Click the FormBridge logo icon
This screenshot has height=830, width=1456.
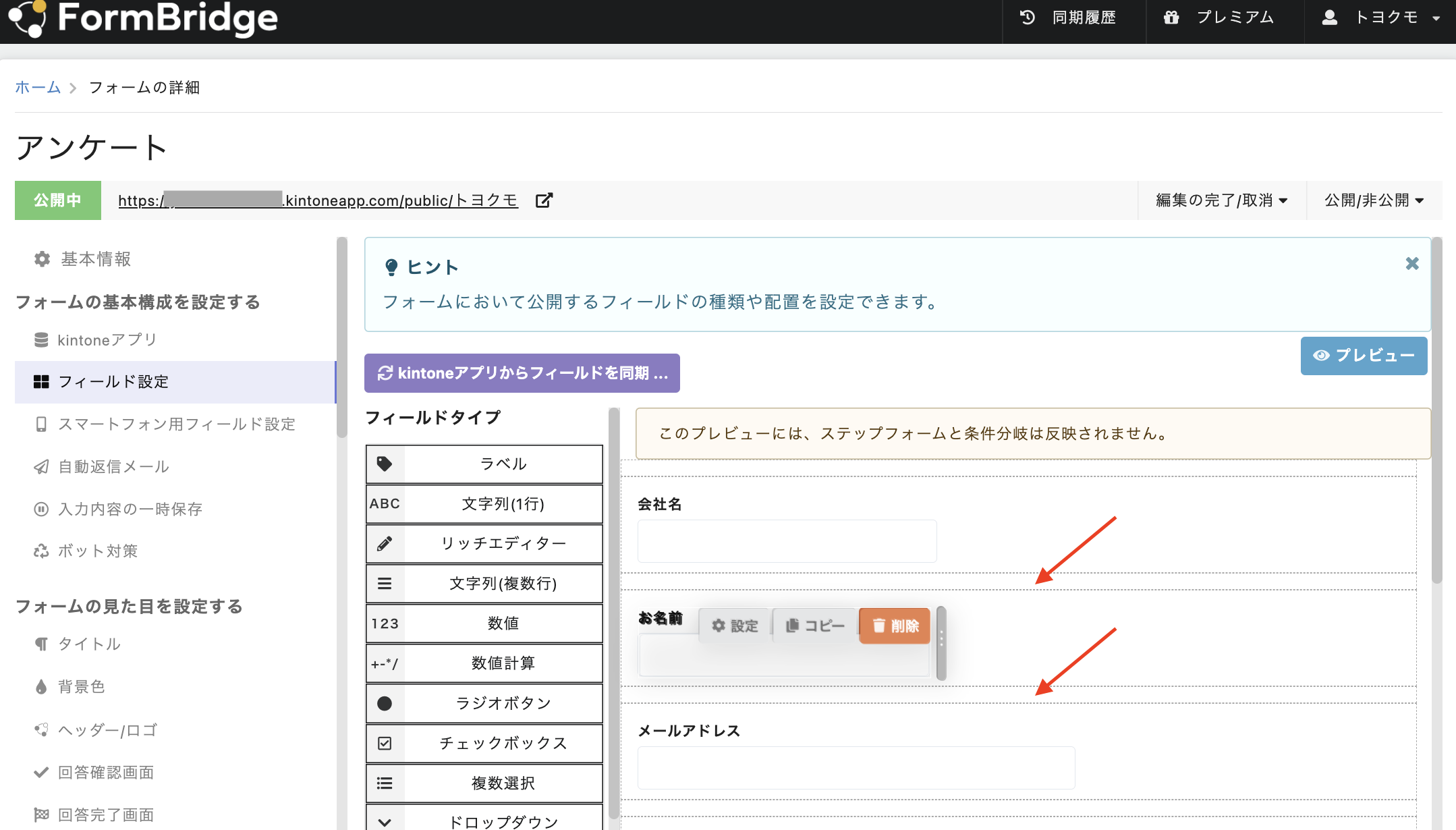point(27,18)
